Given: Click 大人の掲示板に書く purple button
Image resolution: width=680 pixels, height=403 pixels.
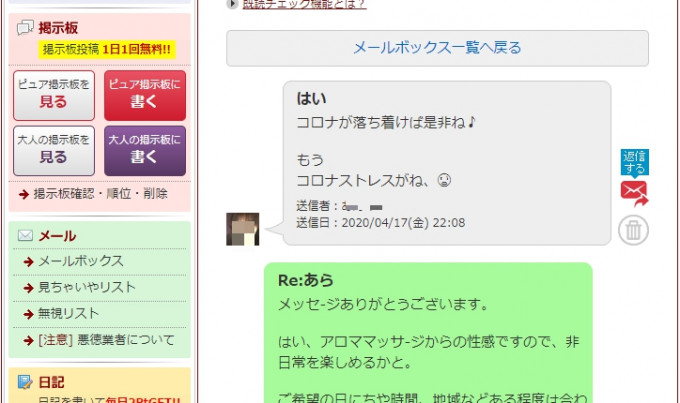Looking at the screenshot, I should tap(145, 151).
